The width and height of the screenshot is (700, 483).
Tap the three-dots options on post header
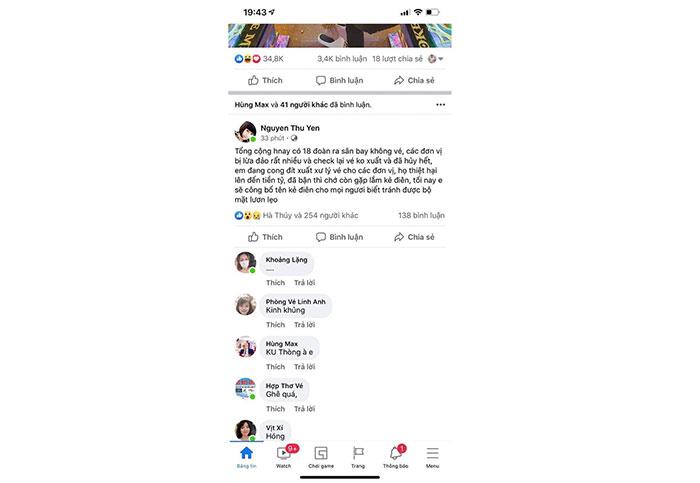point(441,104)
